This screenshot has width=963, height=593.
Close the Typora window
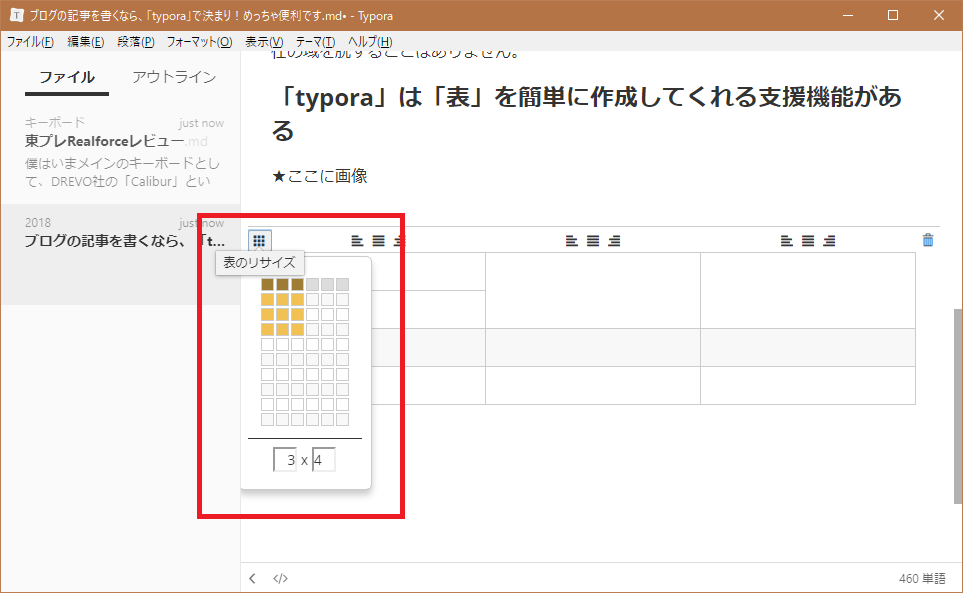pyautogui.click(x=938, y=15)
